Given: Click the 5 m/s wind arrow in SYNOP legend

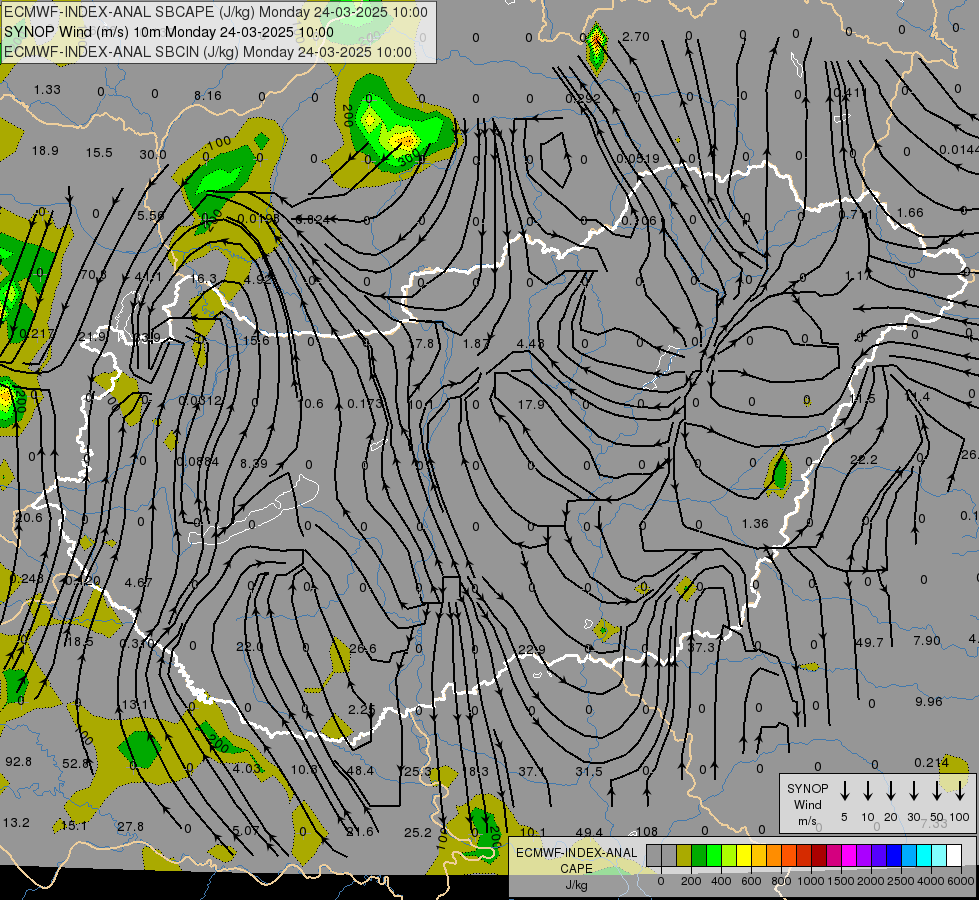Looking at the screenshot, I should 844,790.
